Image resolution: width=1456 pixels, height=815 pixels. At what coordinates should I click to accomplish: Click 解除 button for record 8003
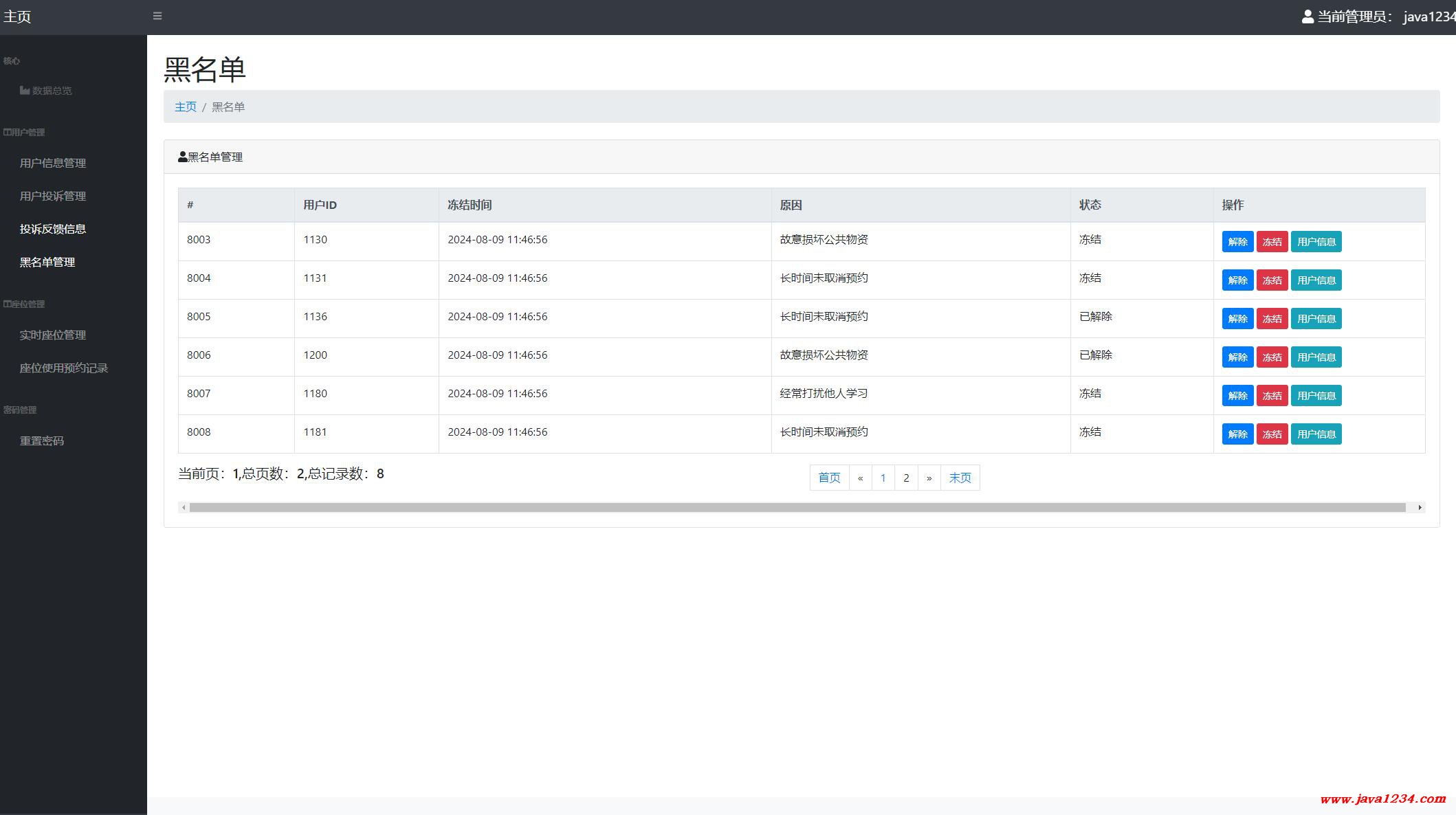1237,242
